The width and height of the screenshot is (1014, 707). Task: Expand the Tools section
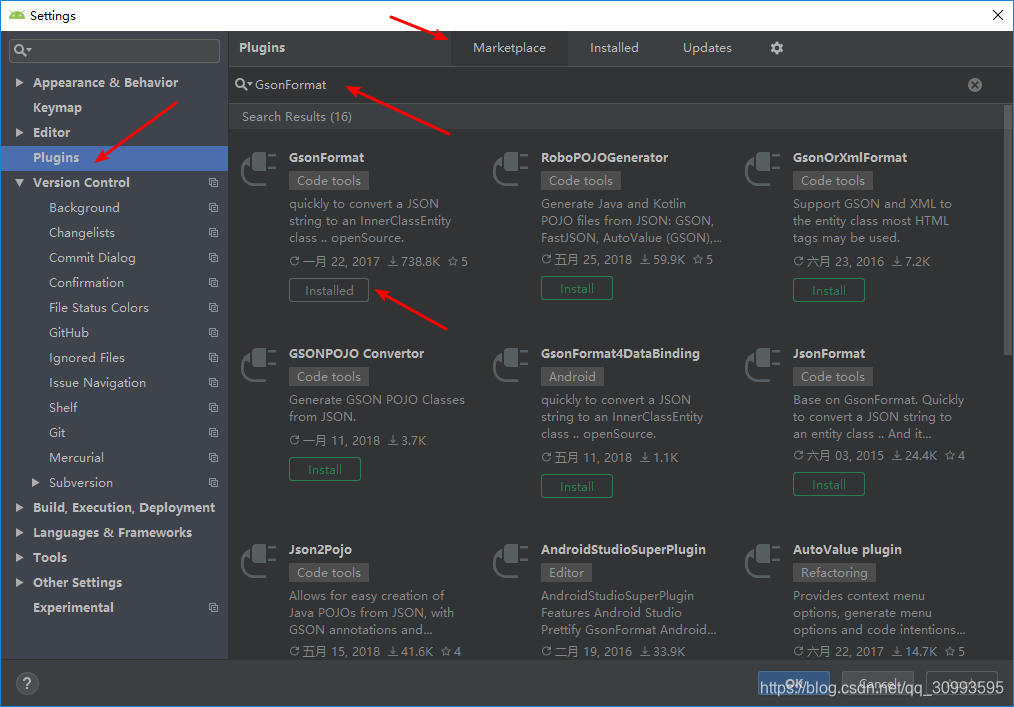19,558
